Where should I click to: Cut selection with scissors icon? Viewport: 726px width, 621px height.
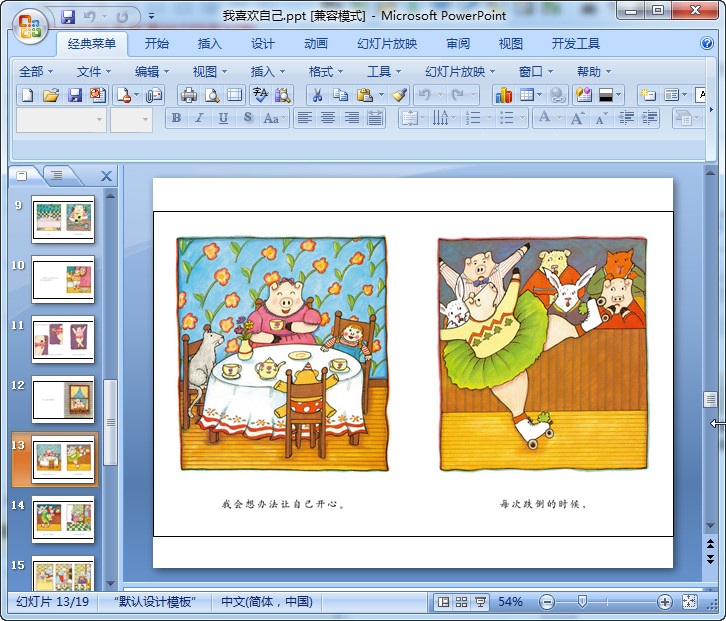(317, 95)
